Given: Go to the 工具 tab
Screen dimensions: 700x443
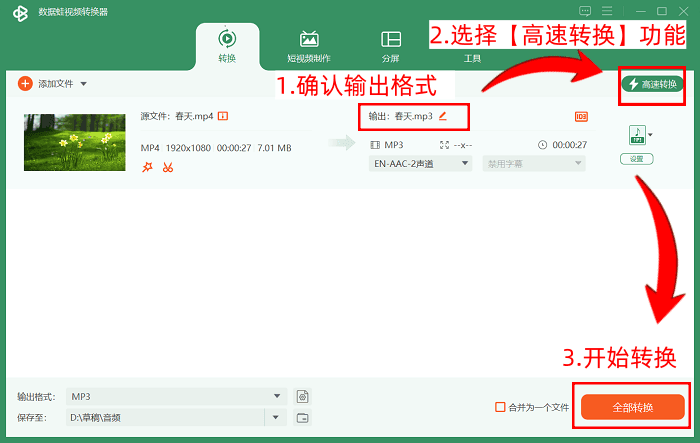Looking at the screenshot, I should [472, 58].
